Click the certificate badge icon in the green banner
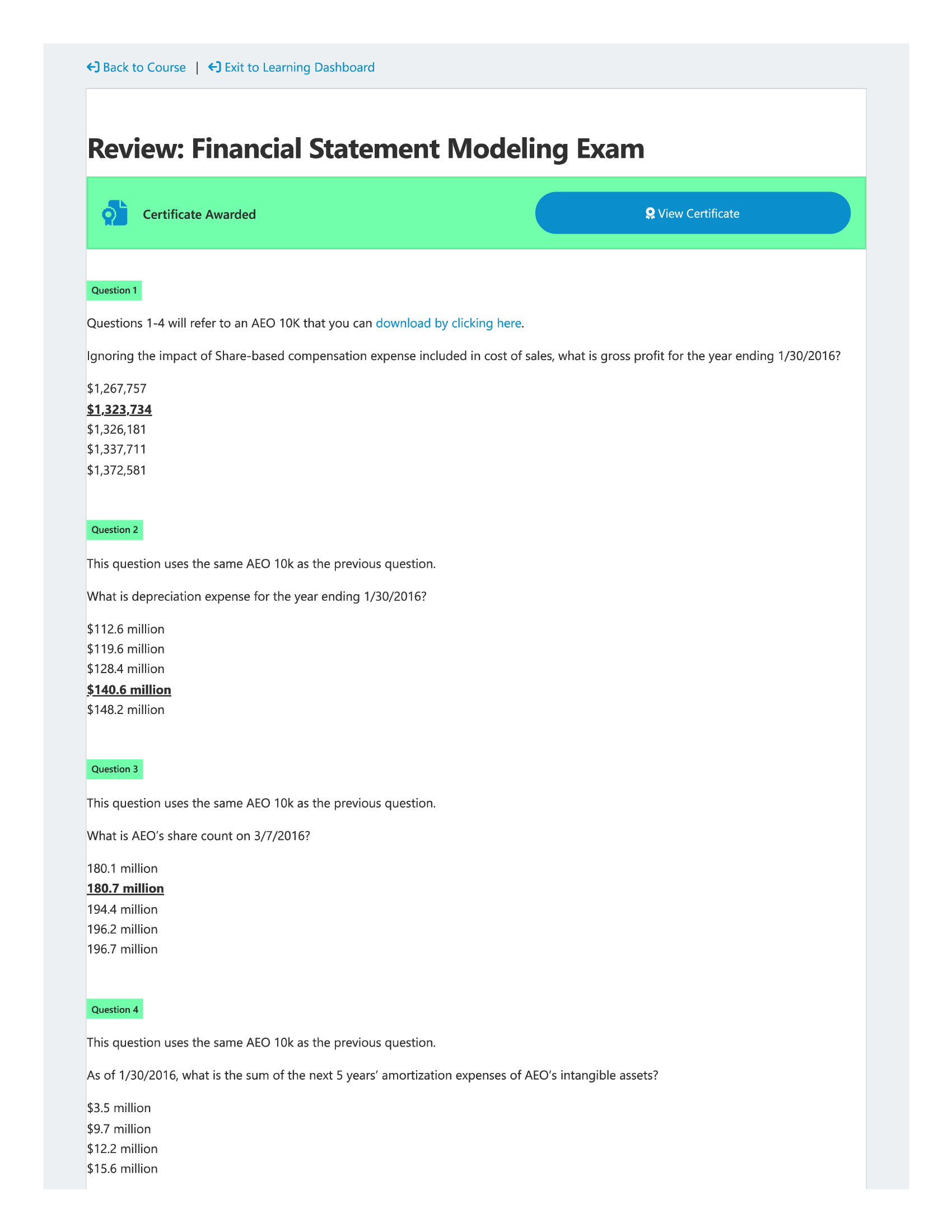Image resolution: width=952 pixels, height=1232 pixels. click(x=114, y=213)
